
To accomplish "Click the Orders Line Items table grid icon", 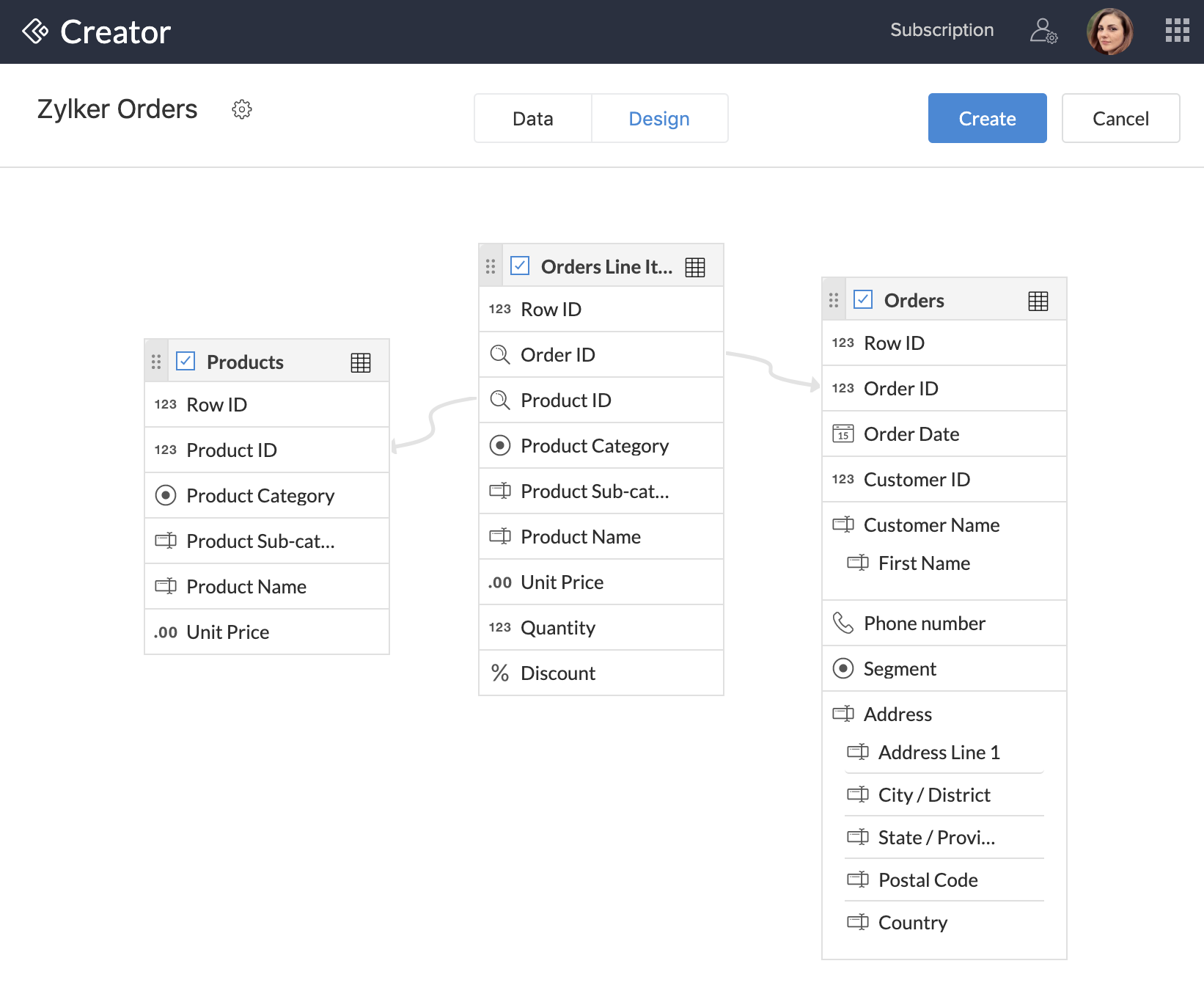I will 695,267.
